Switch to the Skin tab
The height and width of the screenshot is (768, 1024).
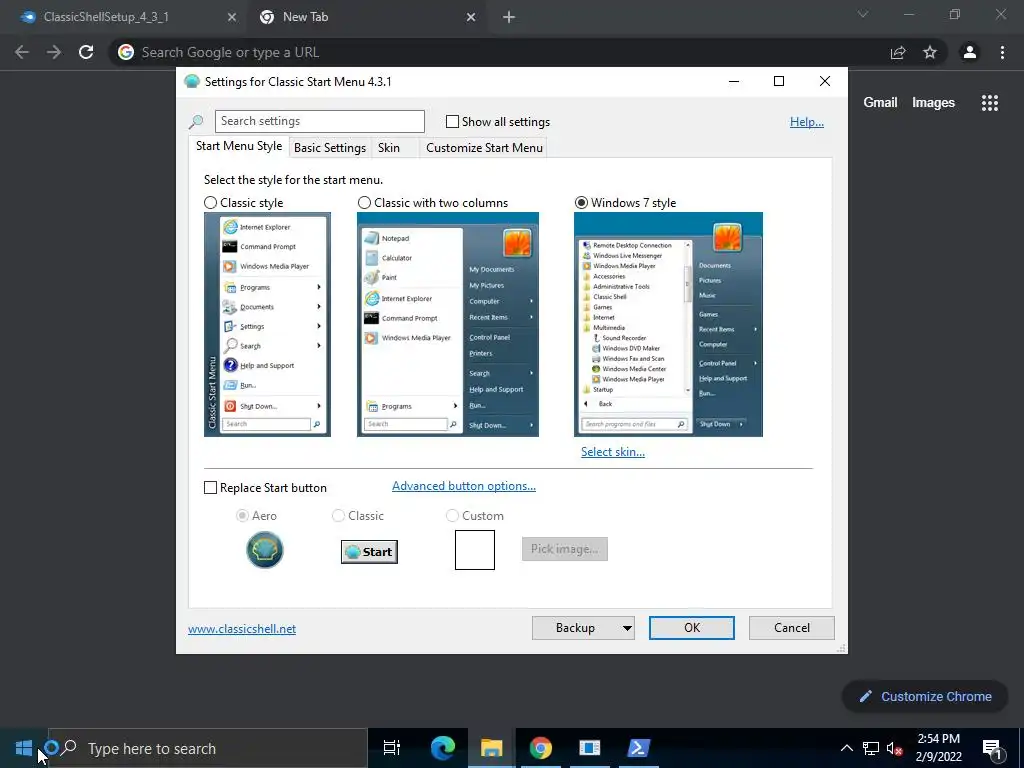(x=394, y=148)
